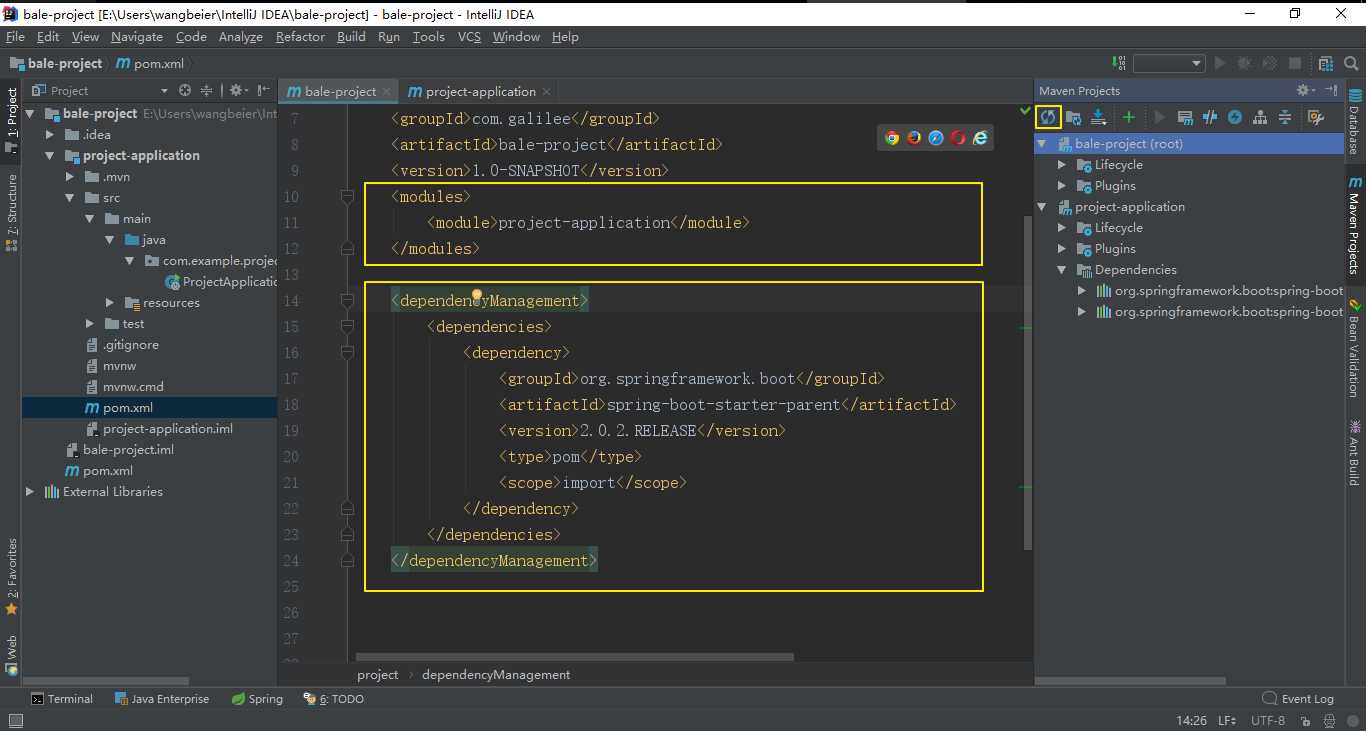Click the Build project icon
Viewport: 1366px width, 731px height.
pyautogui.click(x=1120, y=63)
